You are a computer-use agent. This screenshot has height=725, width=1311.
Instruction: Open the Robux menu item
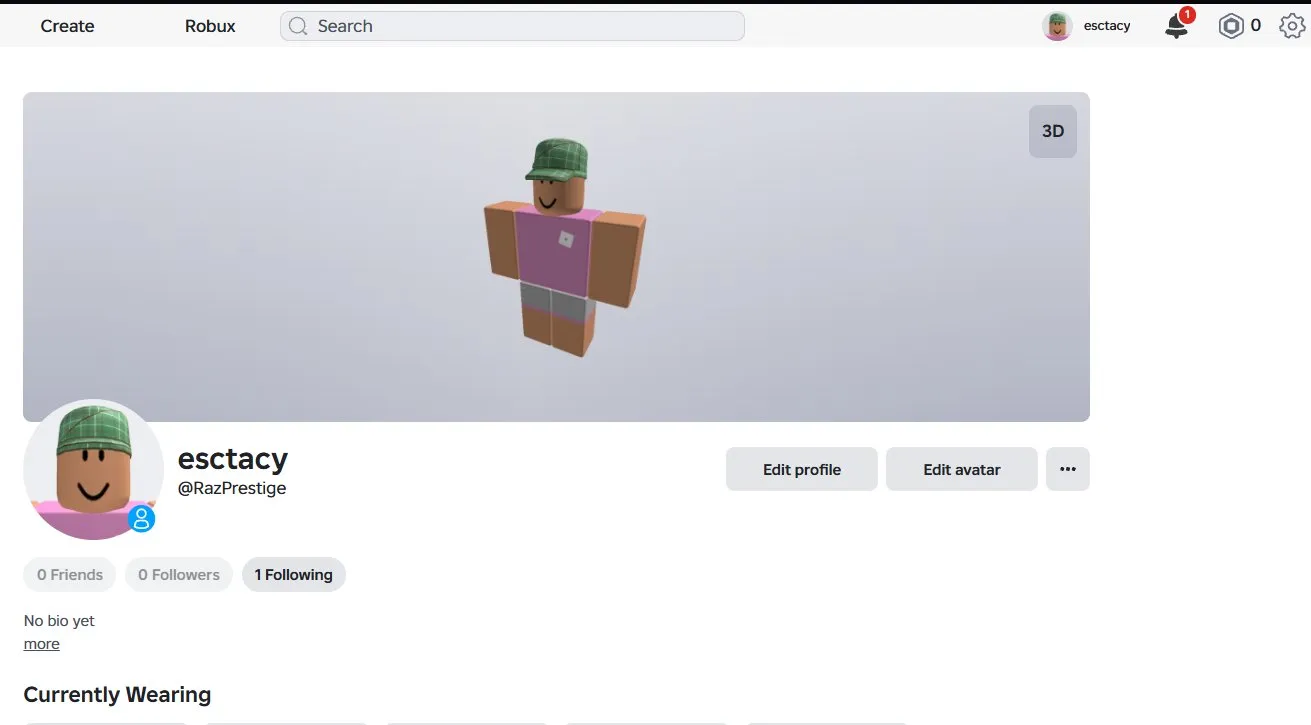(210, 26)
